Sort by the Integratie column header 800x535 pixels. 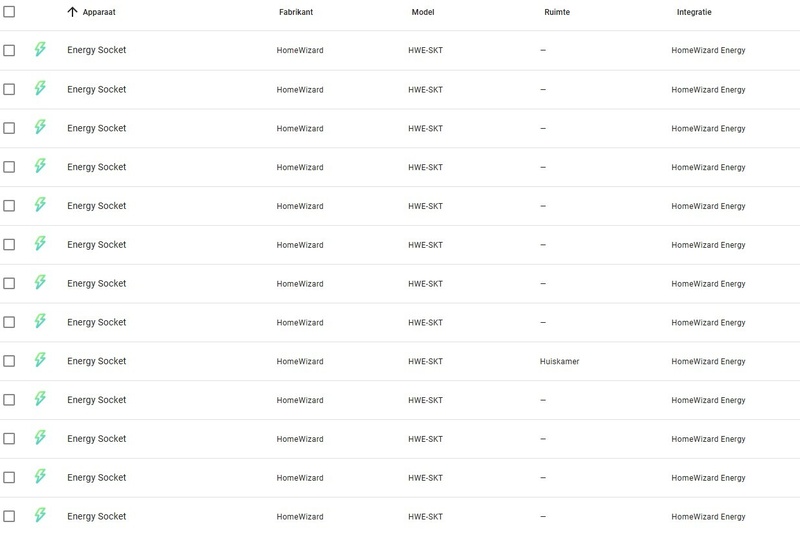coord(694,12)
